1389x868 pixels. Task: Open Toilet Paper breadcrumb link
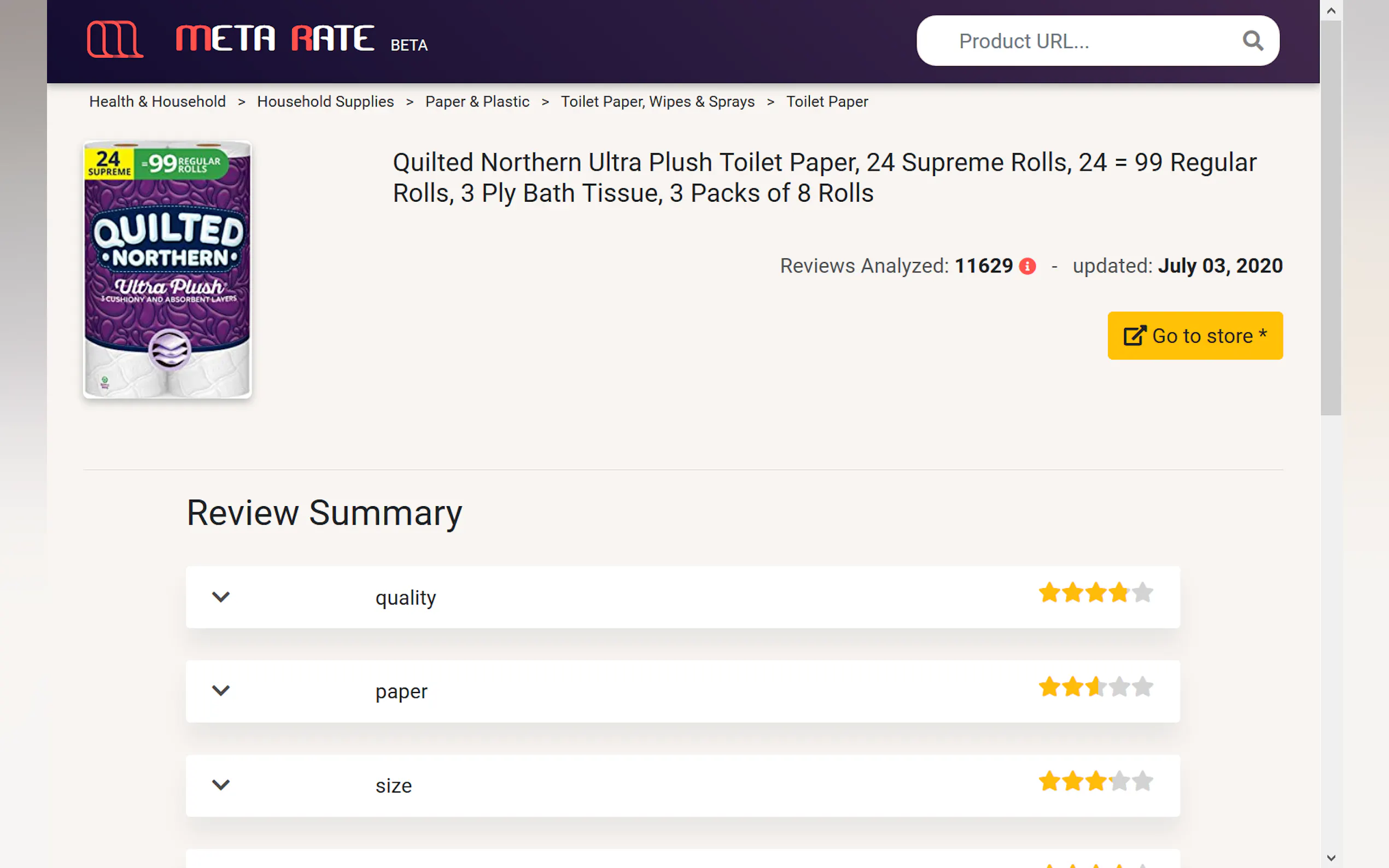pos(826,102)
